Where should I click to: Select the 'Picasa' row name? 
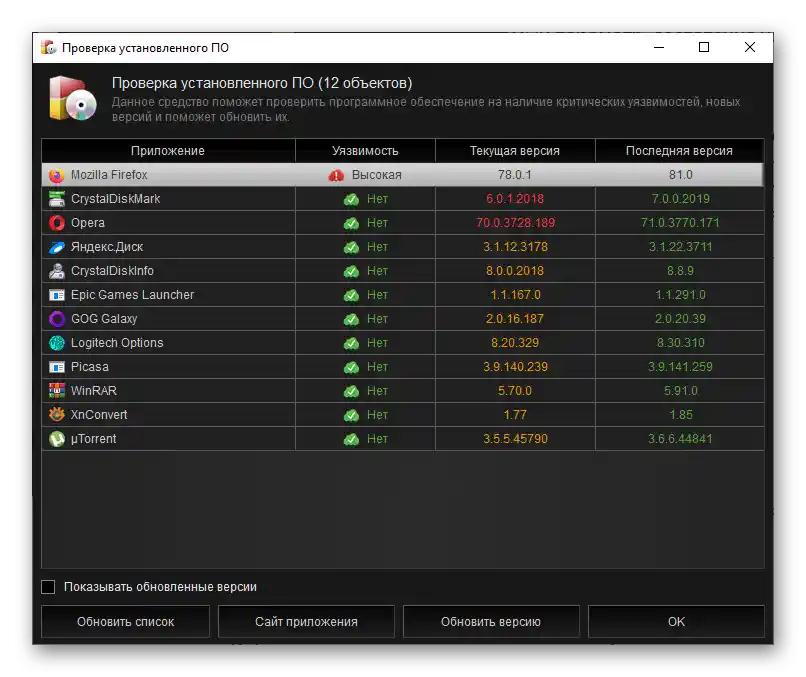(x=90, y=367)
